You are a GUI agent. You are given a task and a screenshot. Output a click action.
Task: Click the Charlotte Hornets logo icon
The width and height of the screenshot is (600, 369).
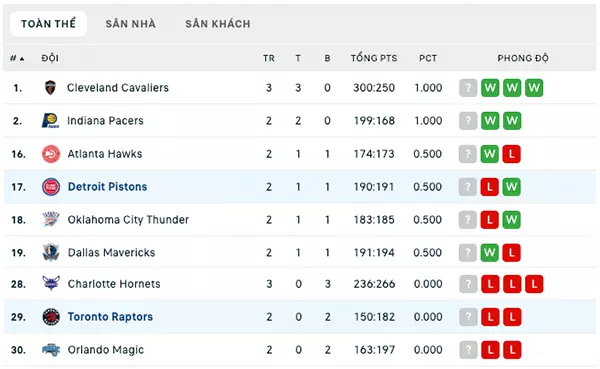pyautogui.click(x=51, y=284)
